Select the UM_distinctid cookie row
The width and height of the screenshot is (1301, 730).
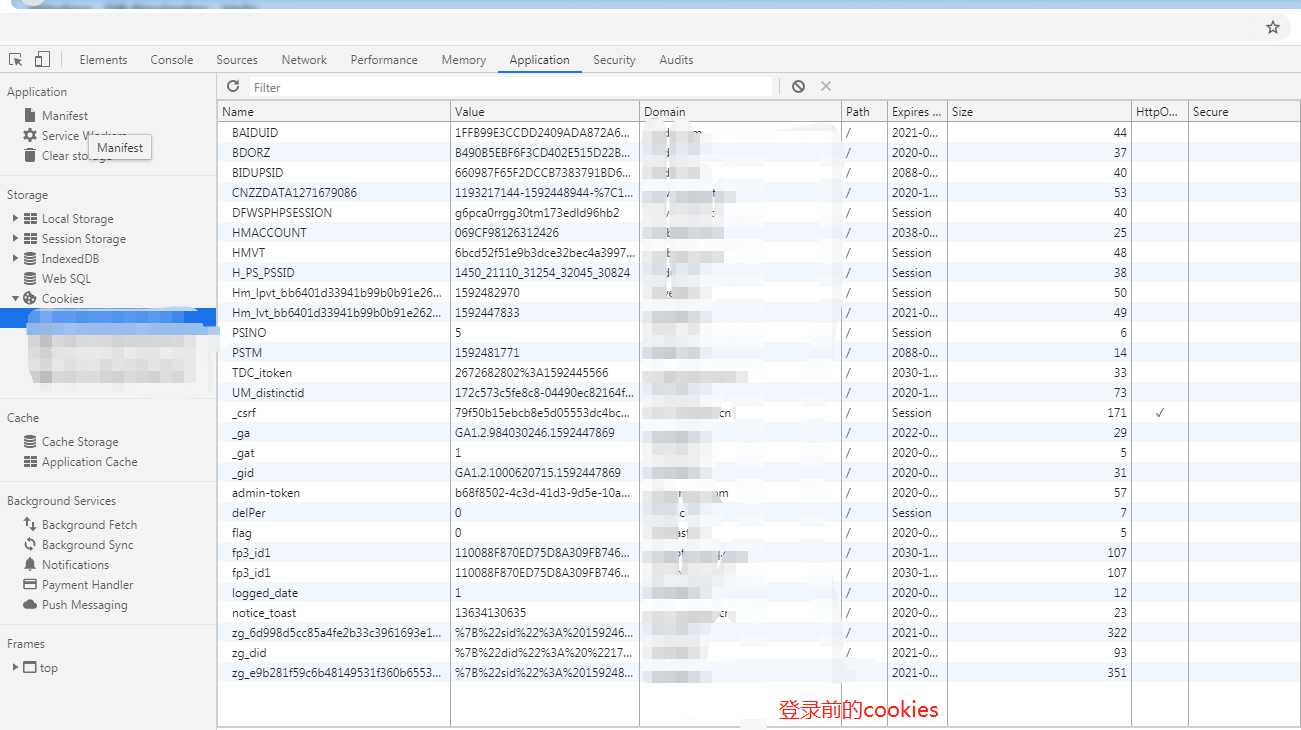759,393
